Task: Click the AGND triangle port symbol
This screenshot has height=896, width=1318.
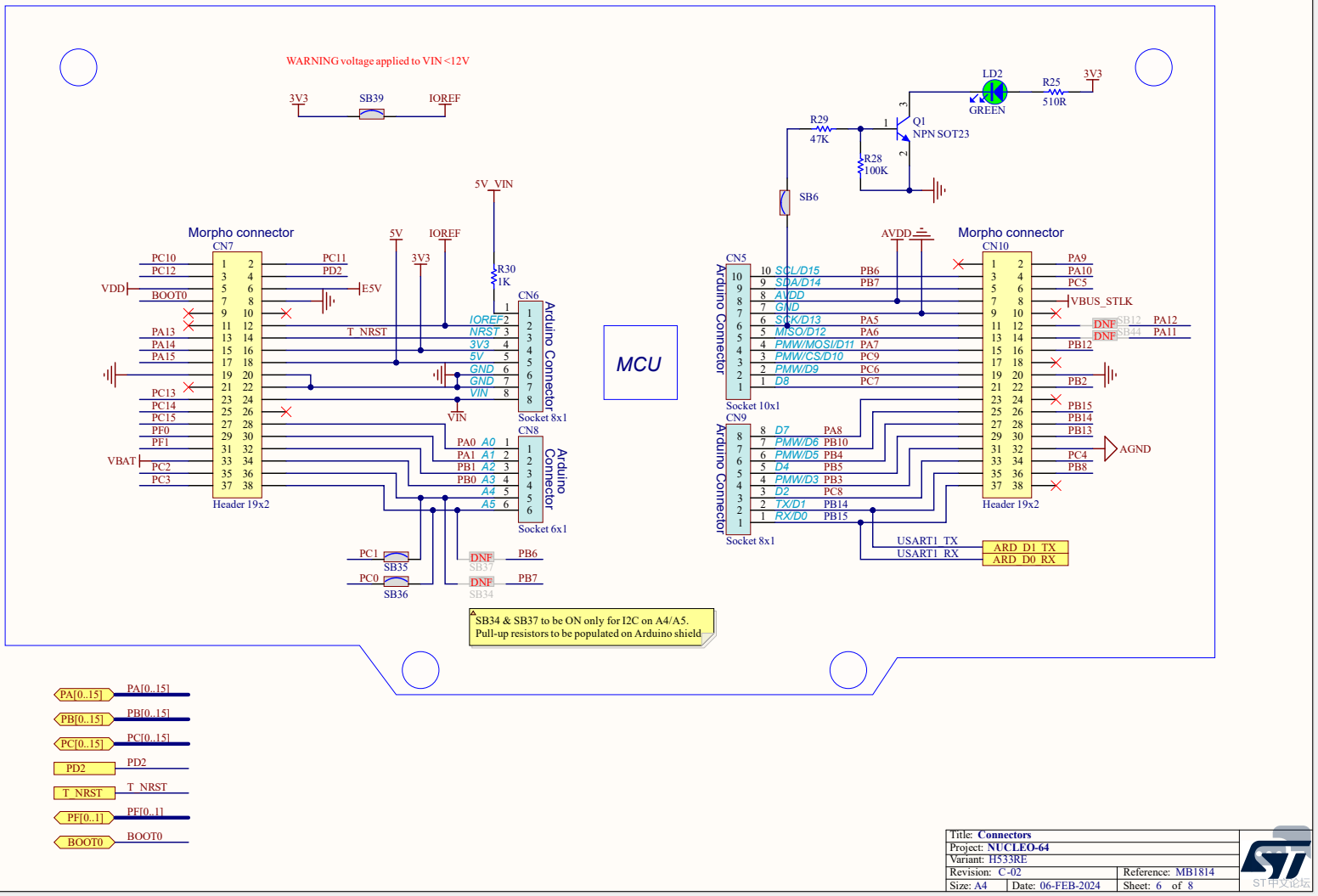Action: pos(1111,448)
